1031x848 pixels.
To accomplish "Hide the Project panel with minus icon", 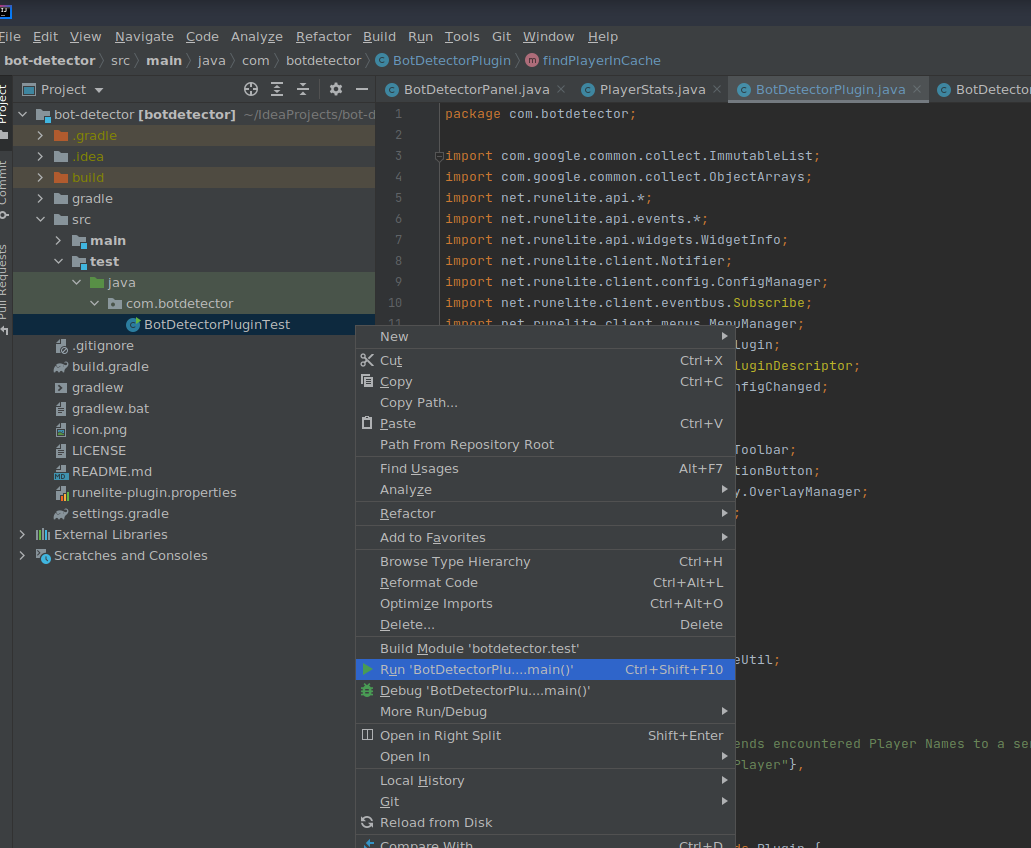I will pos(362,89).
